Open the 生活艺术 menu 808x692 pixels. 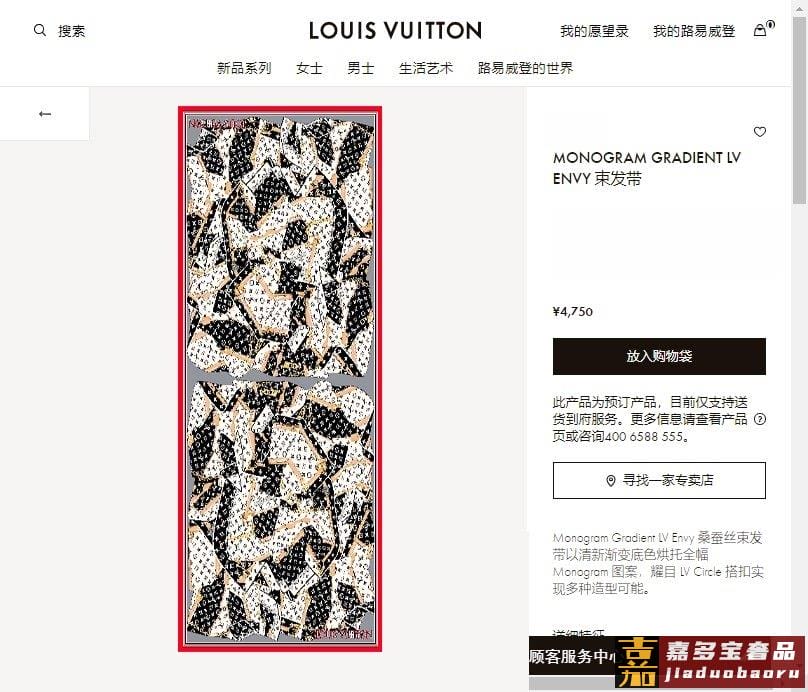click(426, 68)
